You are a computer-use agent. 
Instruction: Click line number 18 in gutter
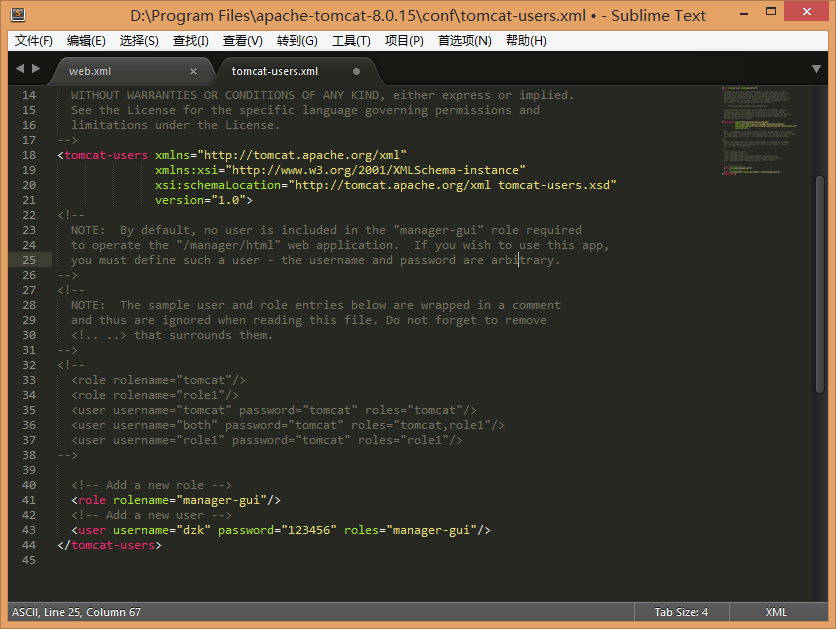tap(29, 155)
